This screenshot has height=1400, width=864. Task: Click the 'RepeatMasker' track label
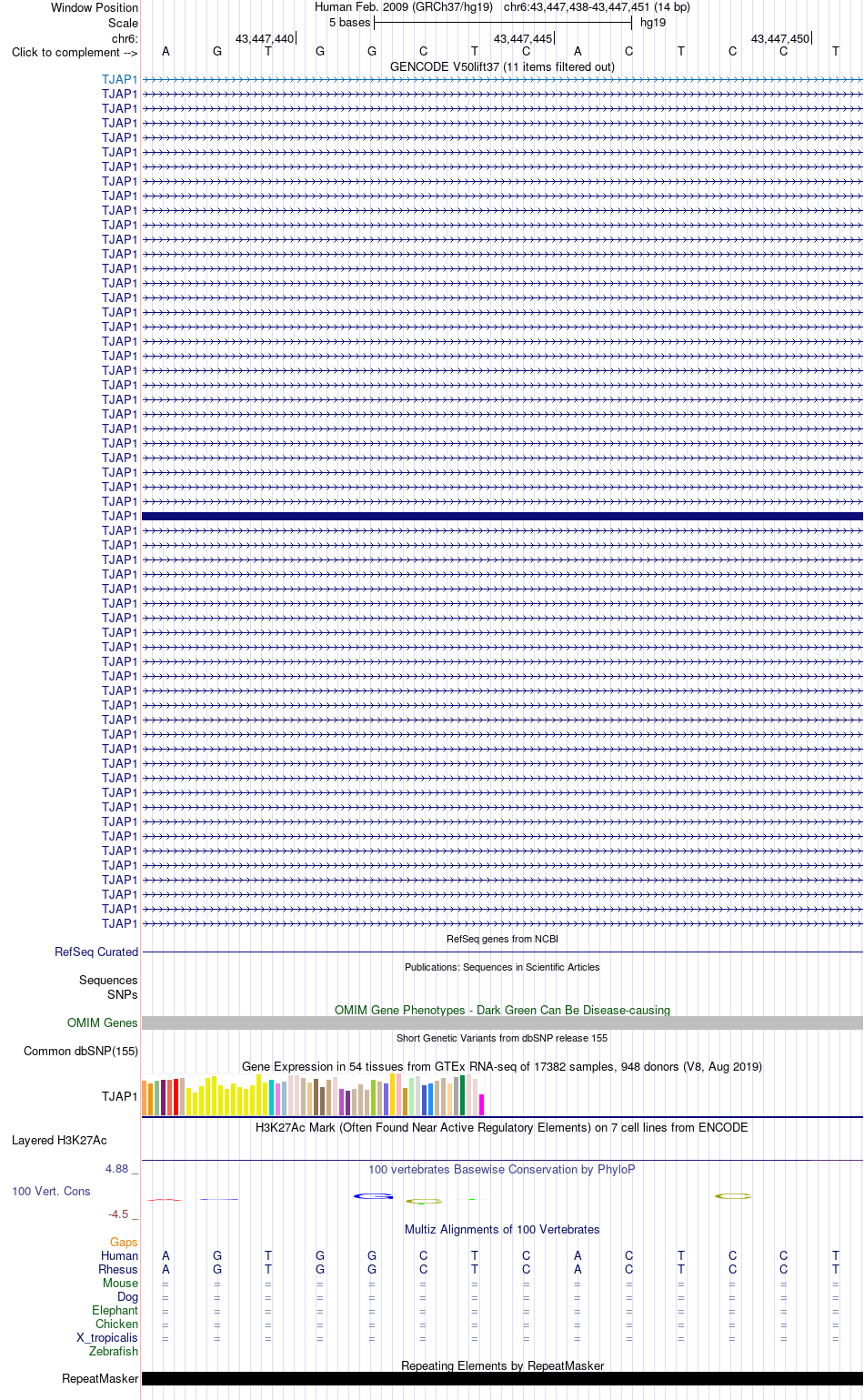(100, 1378)
